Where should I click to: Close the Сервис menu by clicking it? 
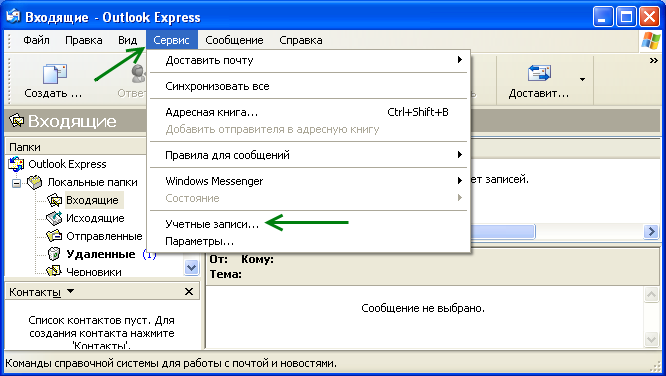tap(172, 40)
